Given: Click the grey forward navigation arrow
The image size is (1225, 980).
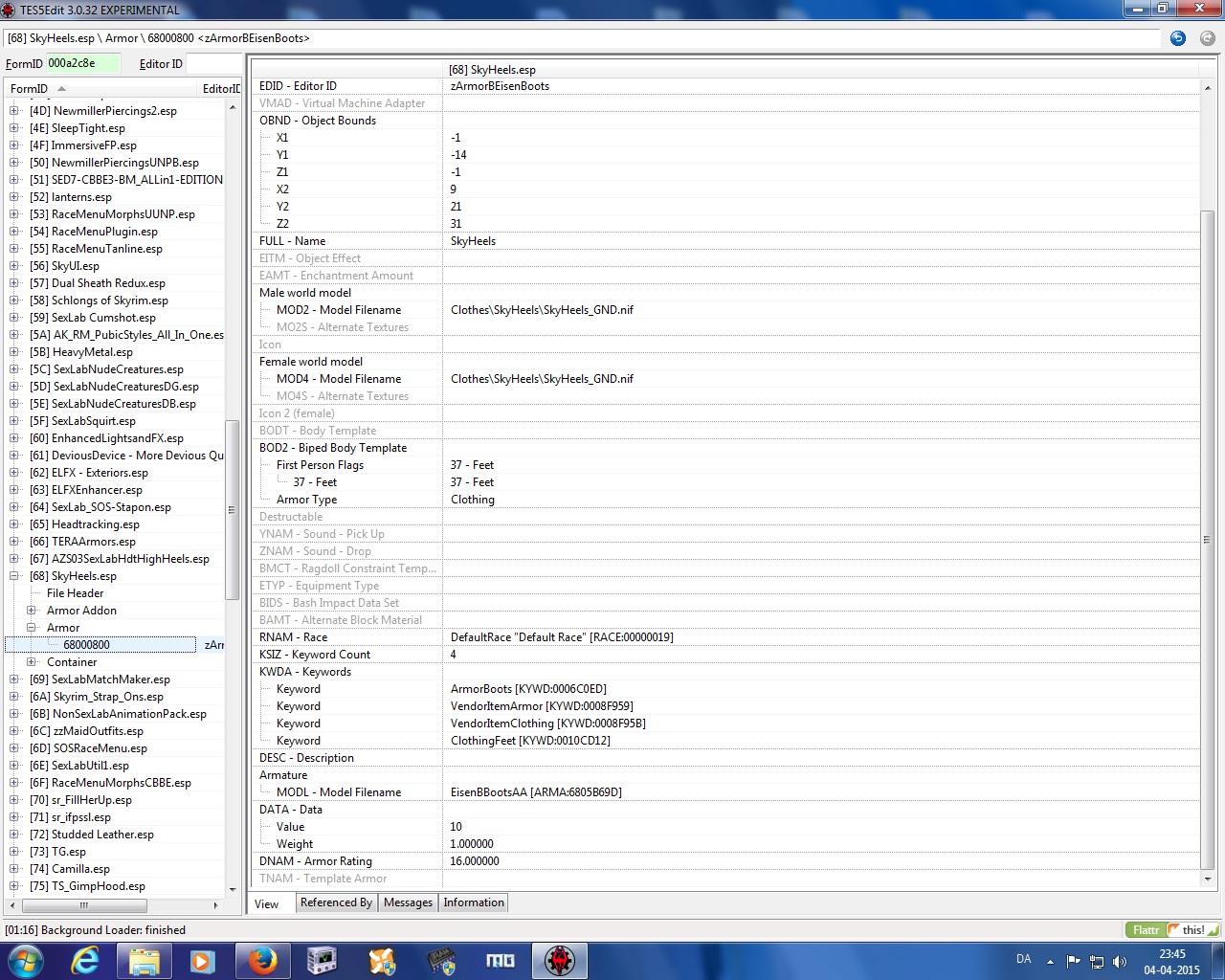Looking at the screenshot, I should click(x=1208, y=38).
